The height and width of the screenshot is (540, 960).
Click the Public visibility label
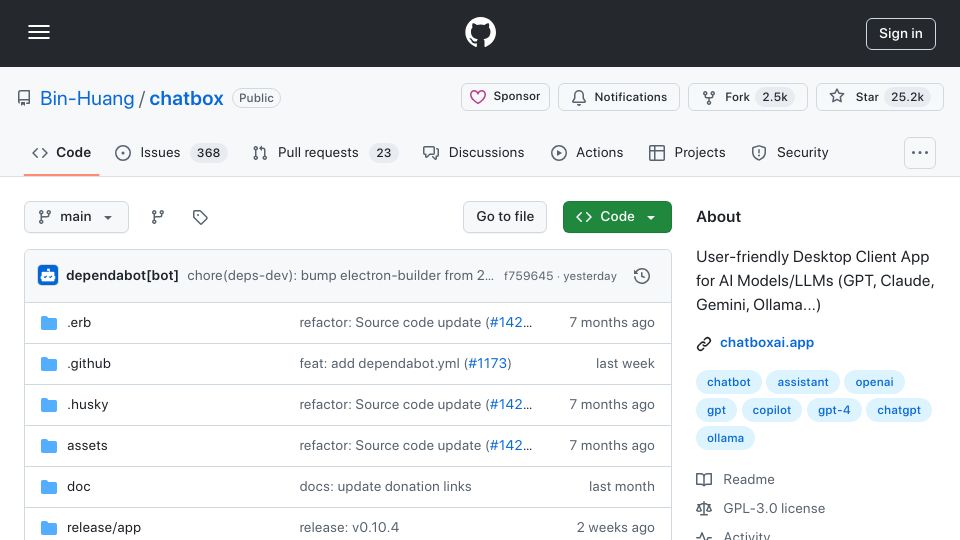coord(256,98)
